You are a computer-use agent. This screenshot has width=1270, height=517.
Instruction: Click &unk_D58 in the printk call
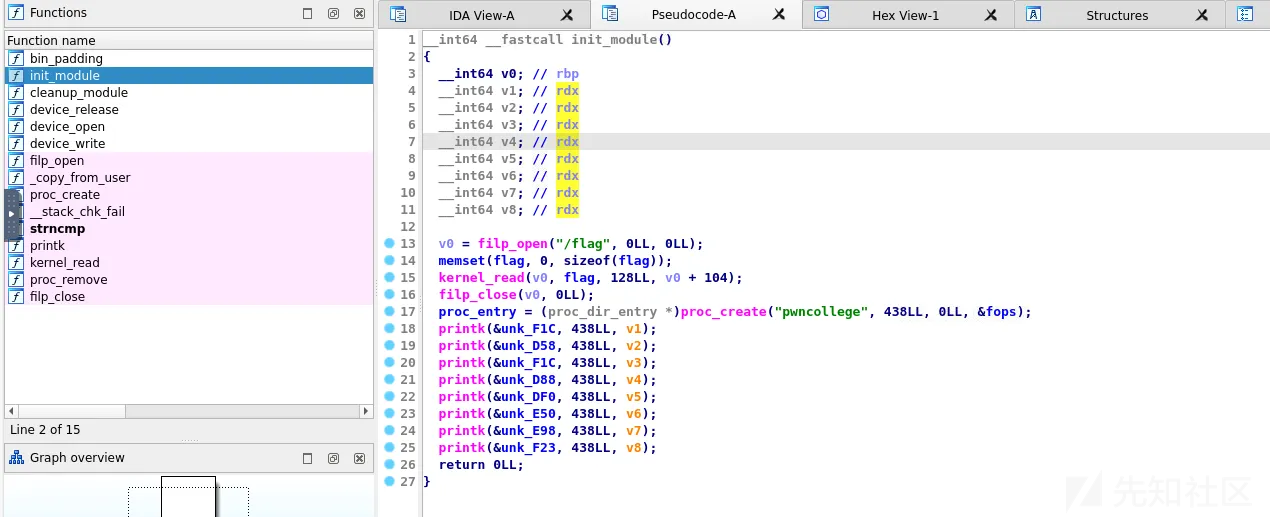point(525,346)
